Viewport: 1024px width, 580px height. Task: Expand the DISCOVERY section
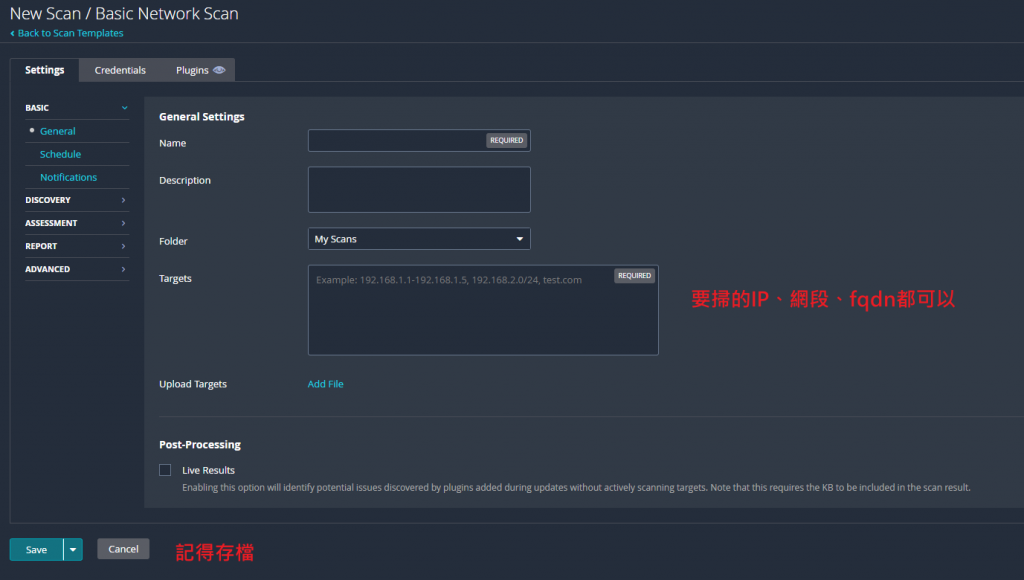(x=76, y=200)
